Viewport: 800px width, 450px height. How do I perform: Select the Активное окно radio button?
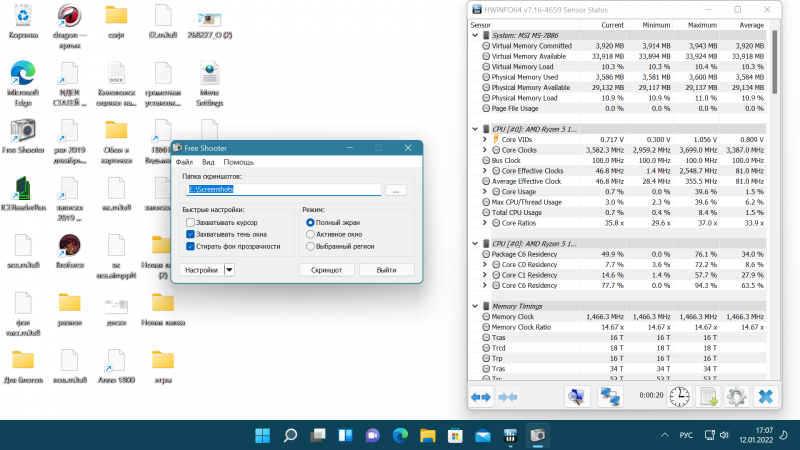coord(310,234)
